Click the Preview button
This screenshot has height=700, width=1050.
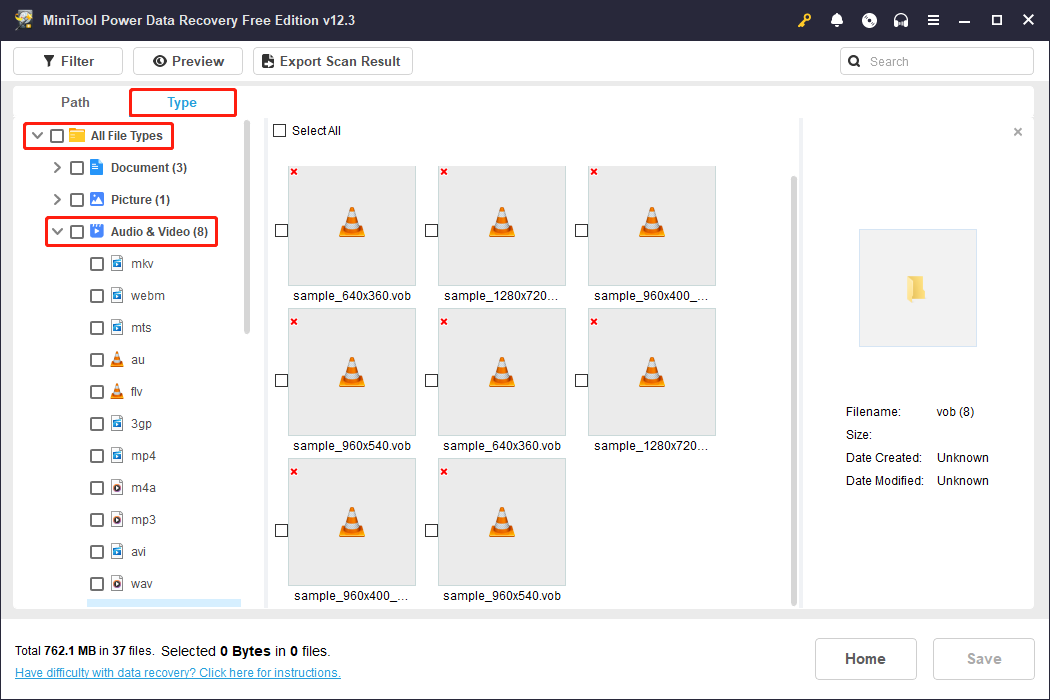[188, 61]
